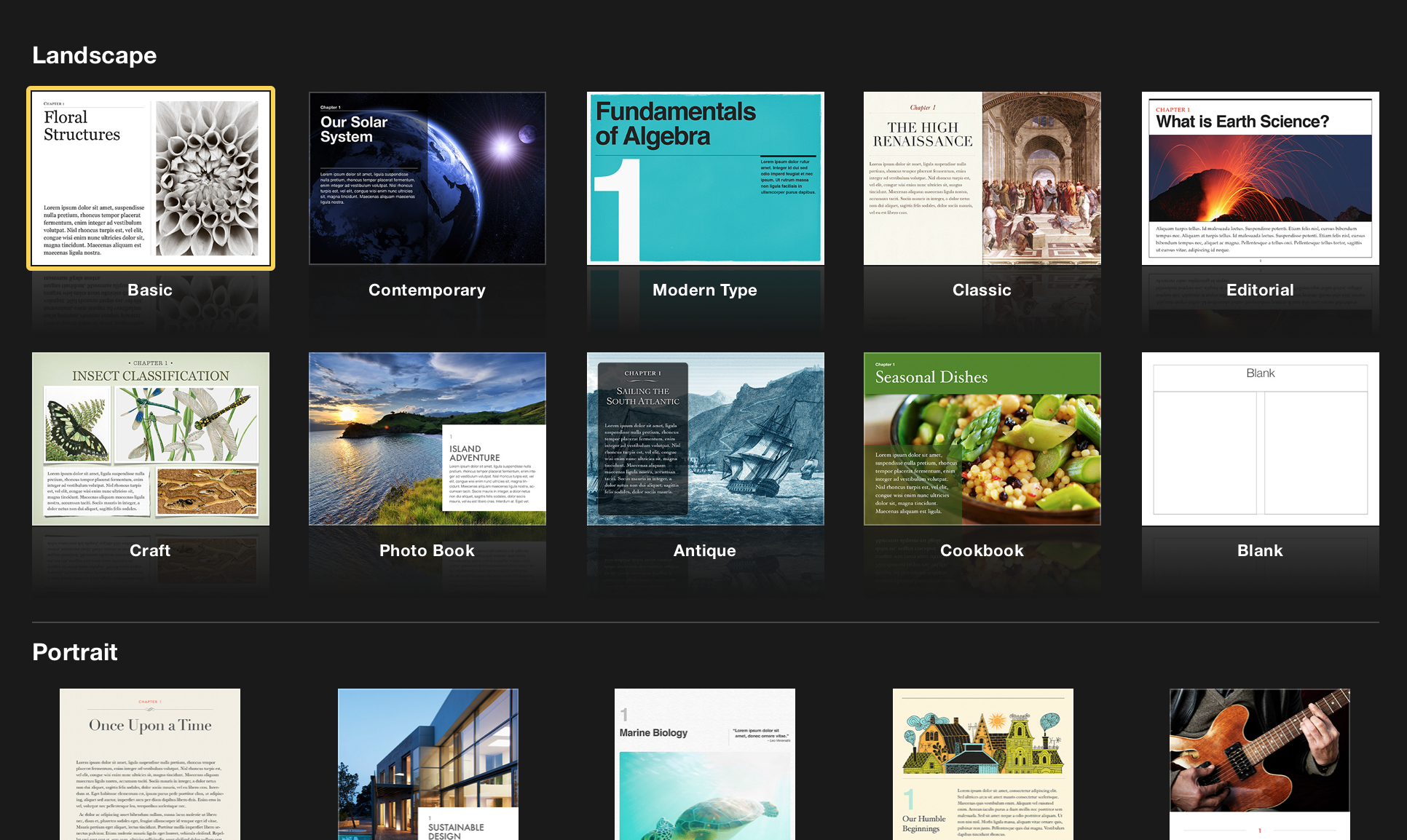Open the Editorial Earth Science template

[1260, 178]
